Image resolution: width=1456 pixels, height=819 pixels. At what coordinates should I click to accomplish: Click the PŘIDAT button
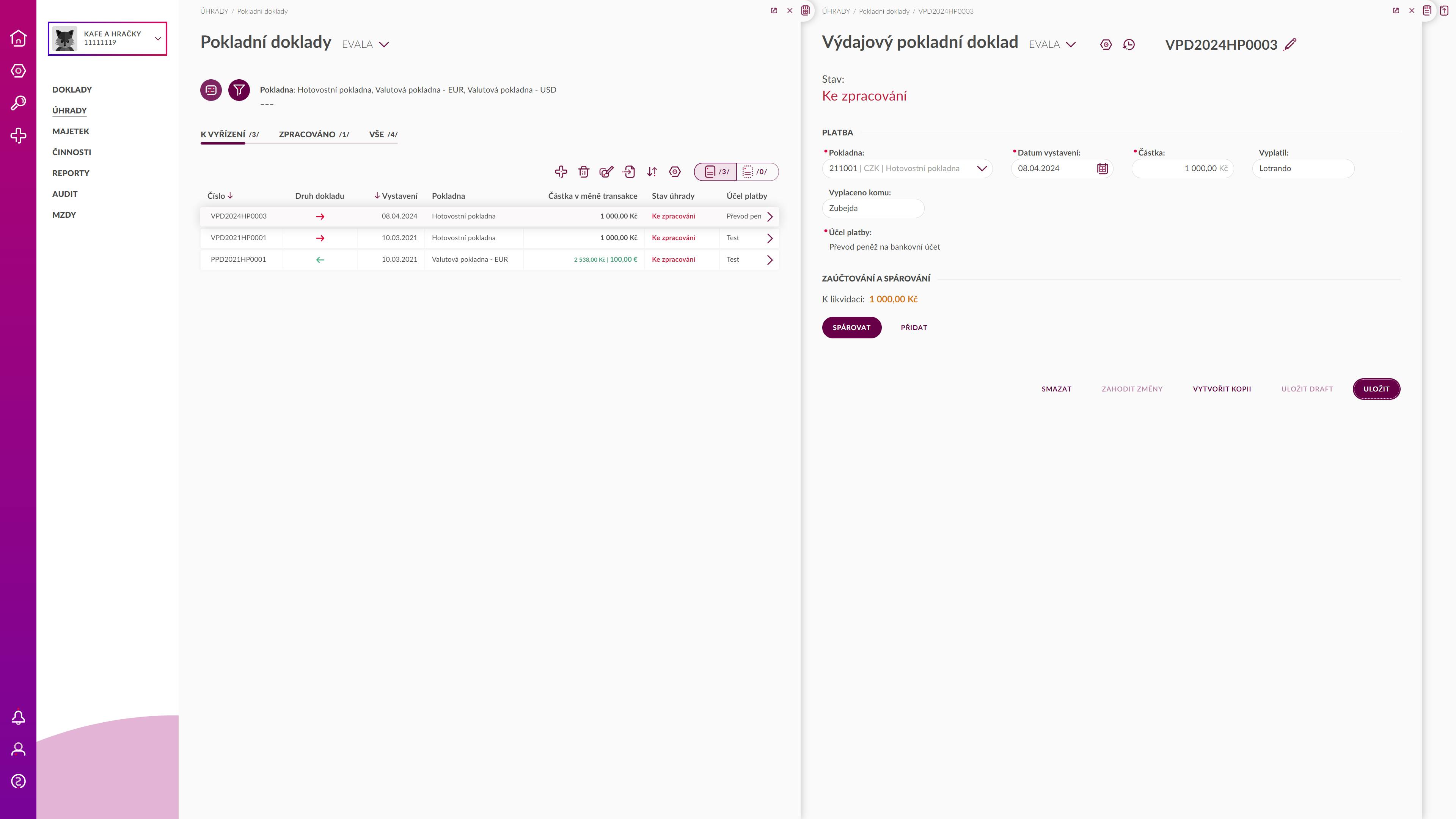(914, 328)
